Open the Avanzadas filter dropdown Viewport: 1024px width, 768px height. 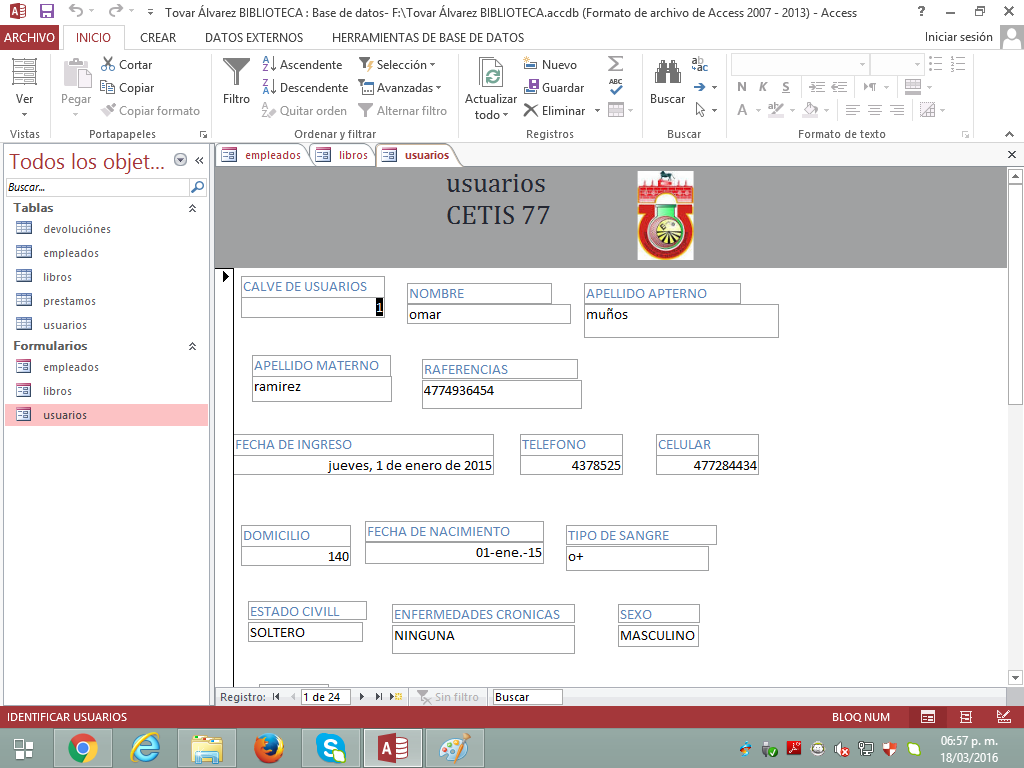click(x=401, y=88)
